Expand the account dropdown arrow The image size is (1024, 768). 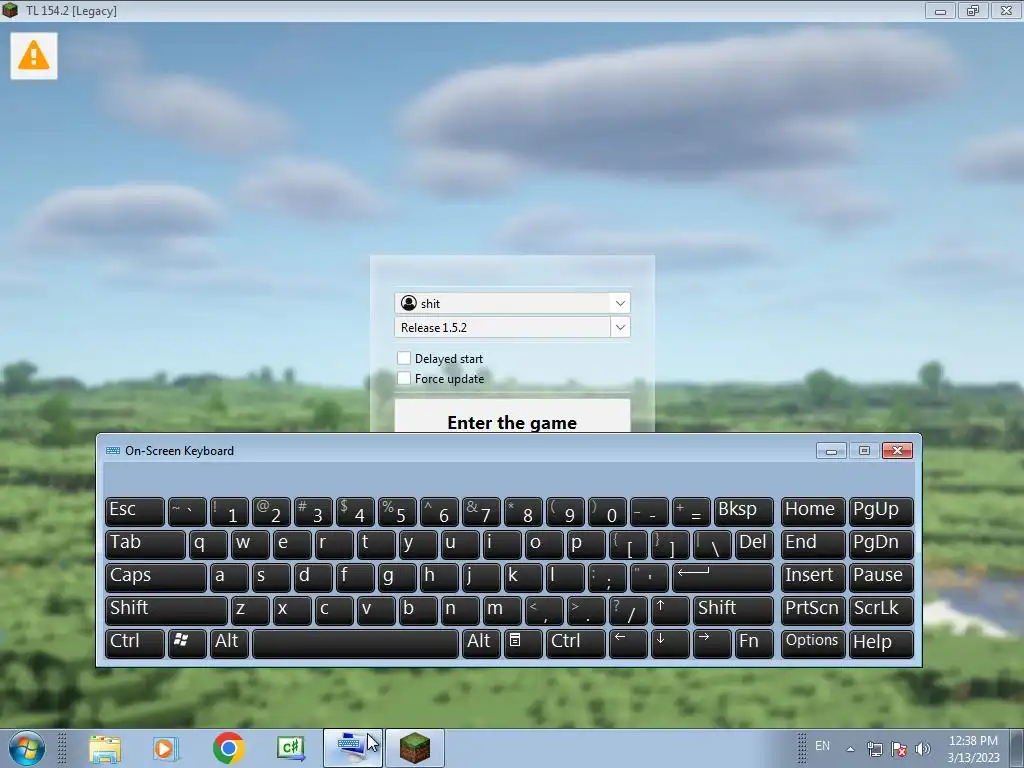tap(620, 303)
